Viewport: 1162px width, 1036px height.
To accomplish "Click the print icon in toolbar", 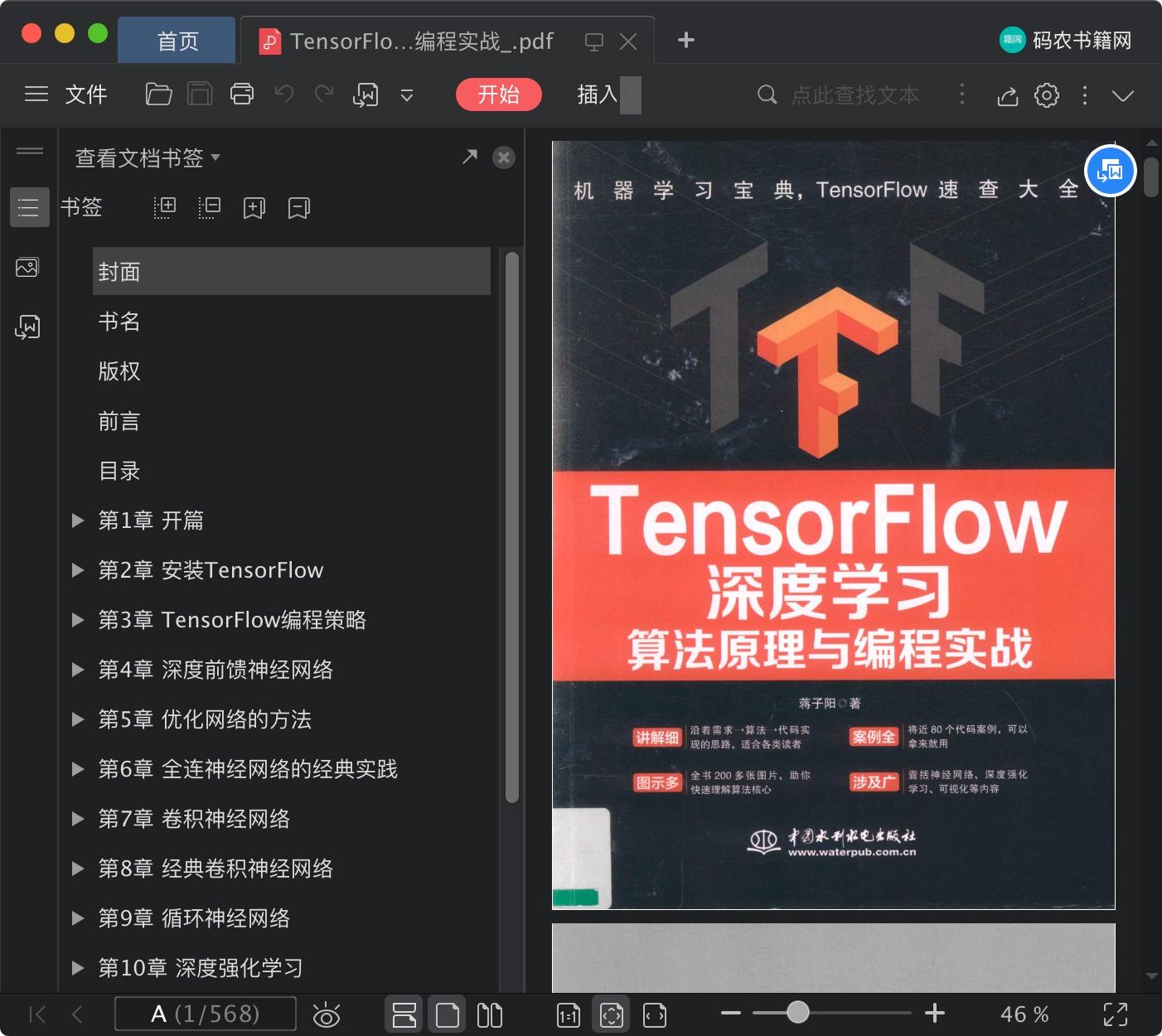I will [241, 94].
